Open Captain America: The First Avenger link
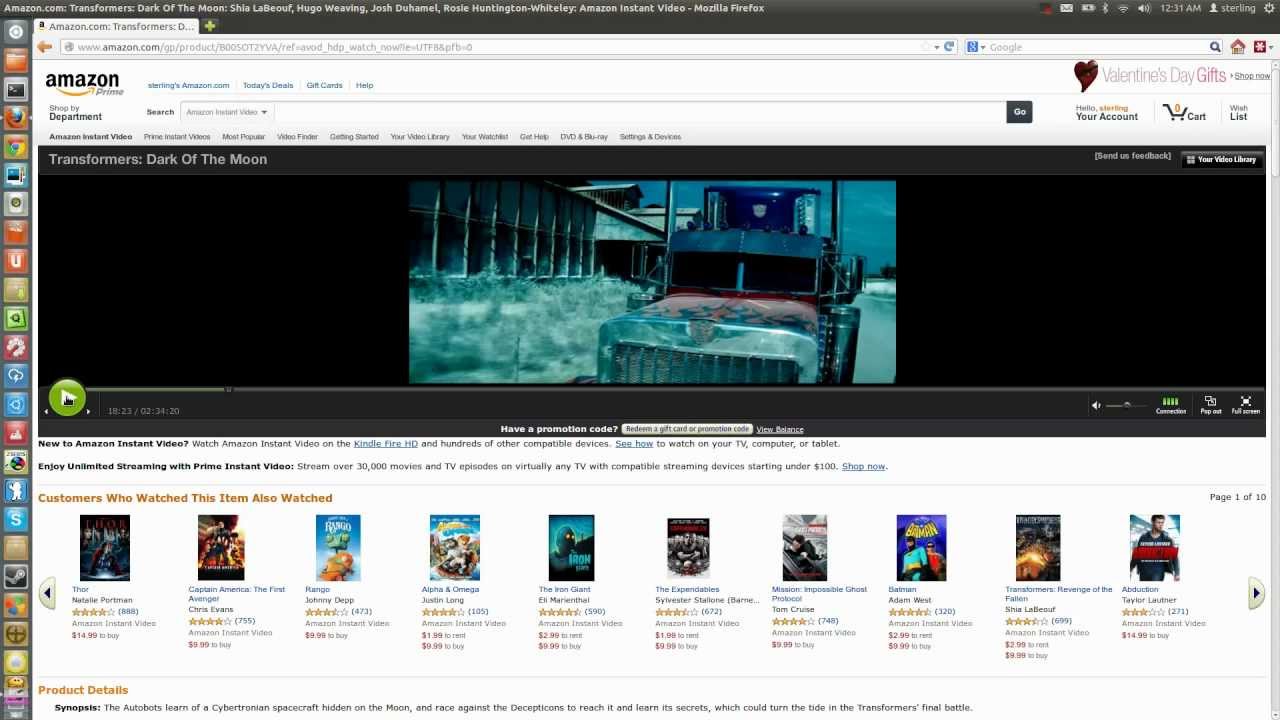This screenshot has height=720, width=1280. 237,594
